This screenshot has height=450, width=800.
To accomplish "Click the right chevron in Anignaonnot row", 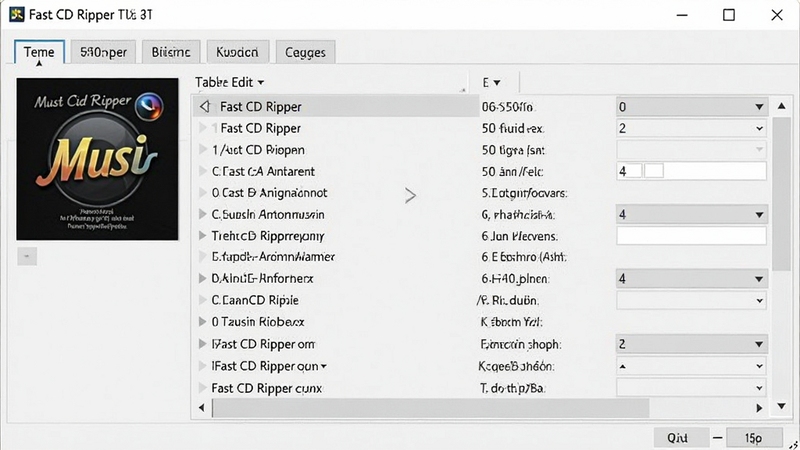I will click(x=410, y=195).
